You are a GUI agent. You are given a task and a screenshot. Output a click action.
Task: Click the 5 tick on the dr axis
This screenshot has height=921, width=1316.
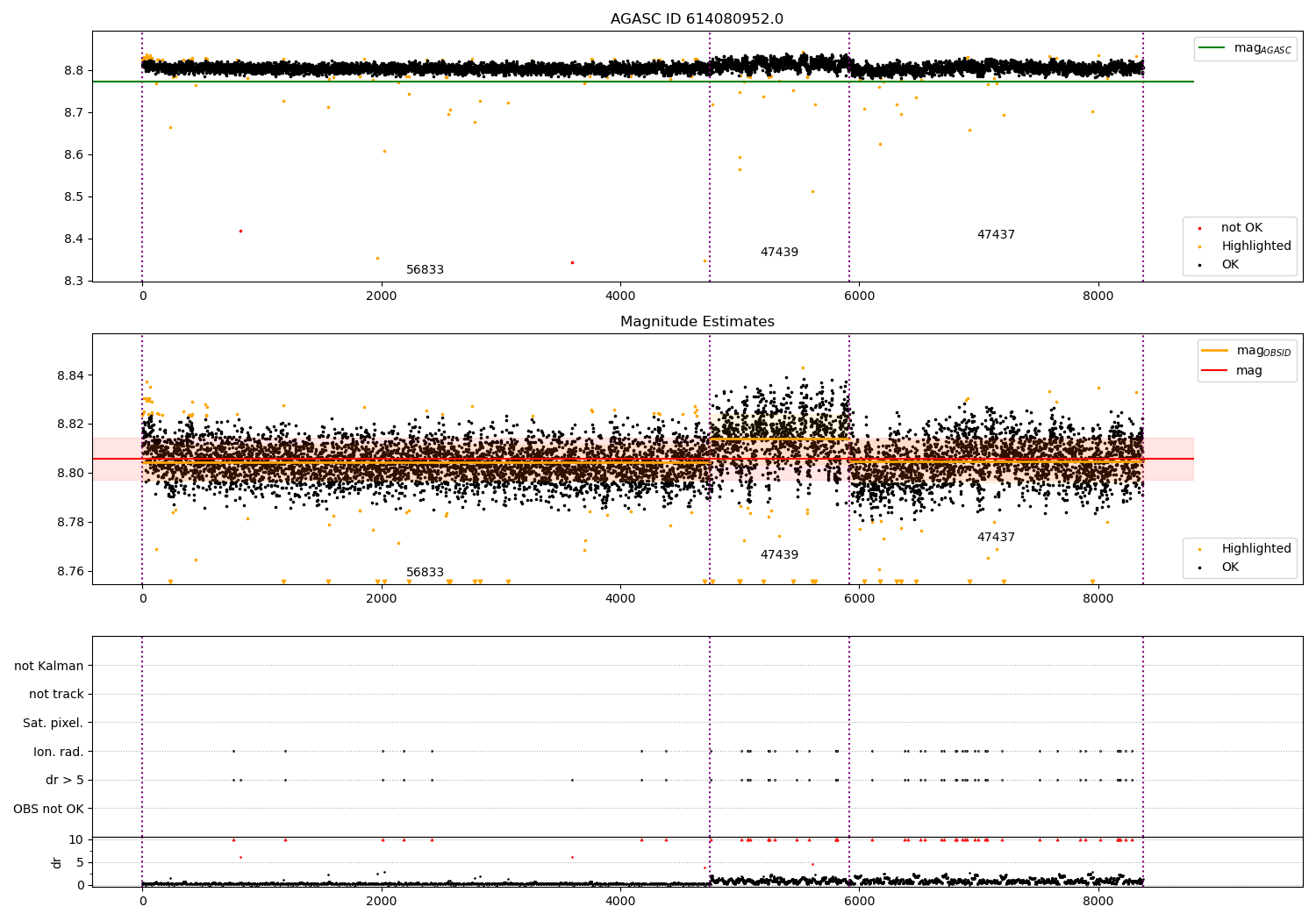click(80, 862)
